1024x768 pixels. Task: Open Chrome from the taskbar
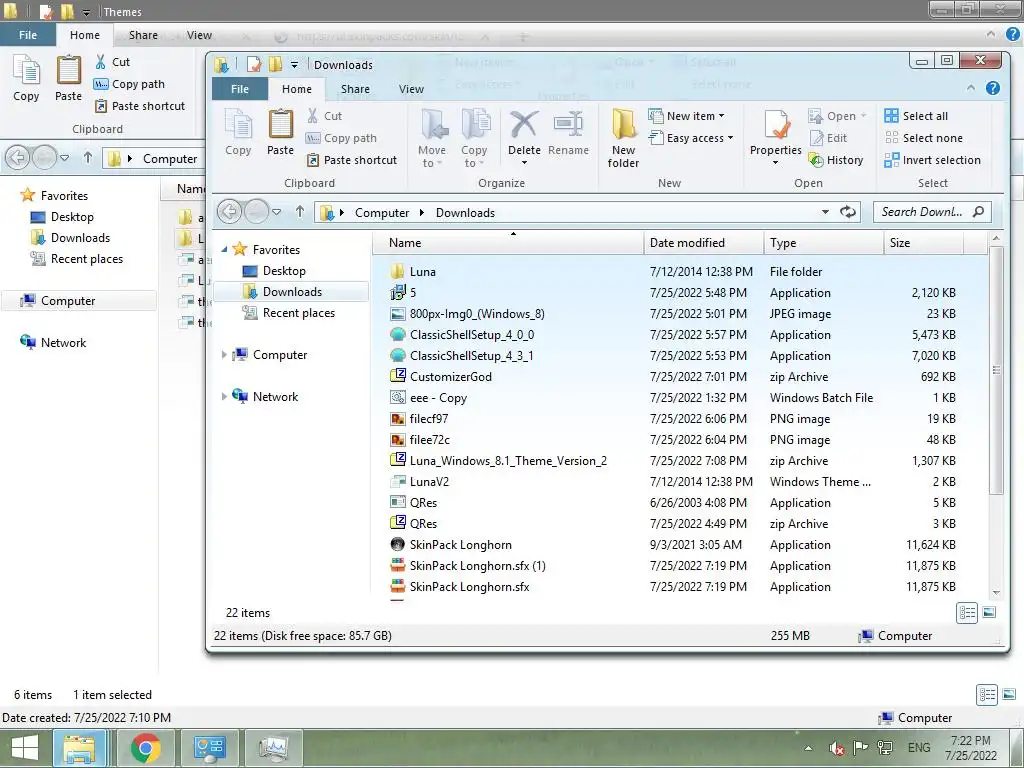pos(146,748)
